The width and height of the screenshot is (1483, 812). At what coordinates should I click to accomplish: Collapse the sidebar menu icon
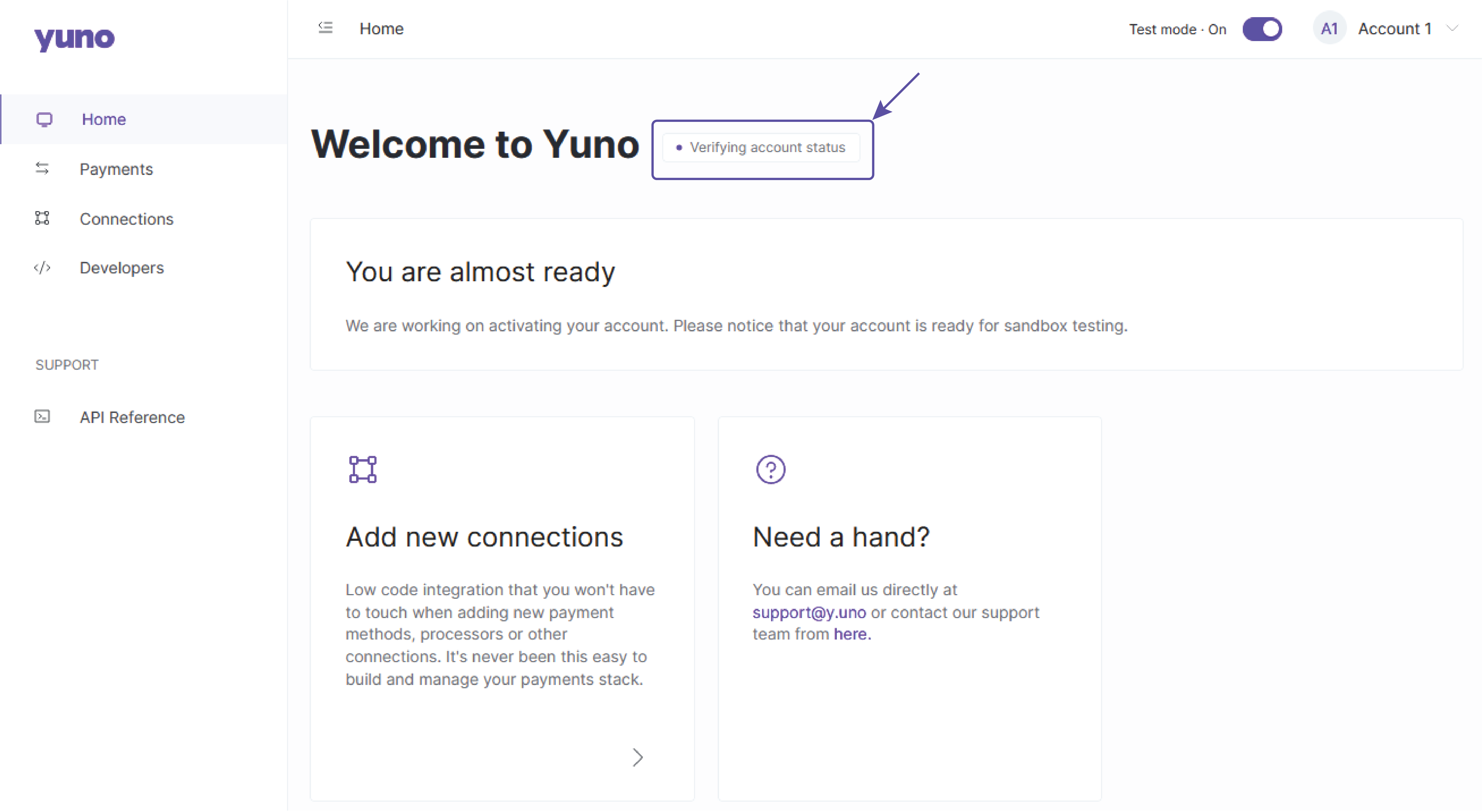point(326,28)
